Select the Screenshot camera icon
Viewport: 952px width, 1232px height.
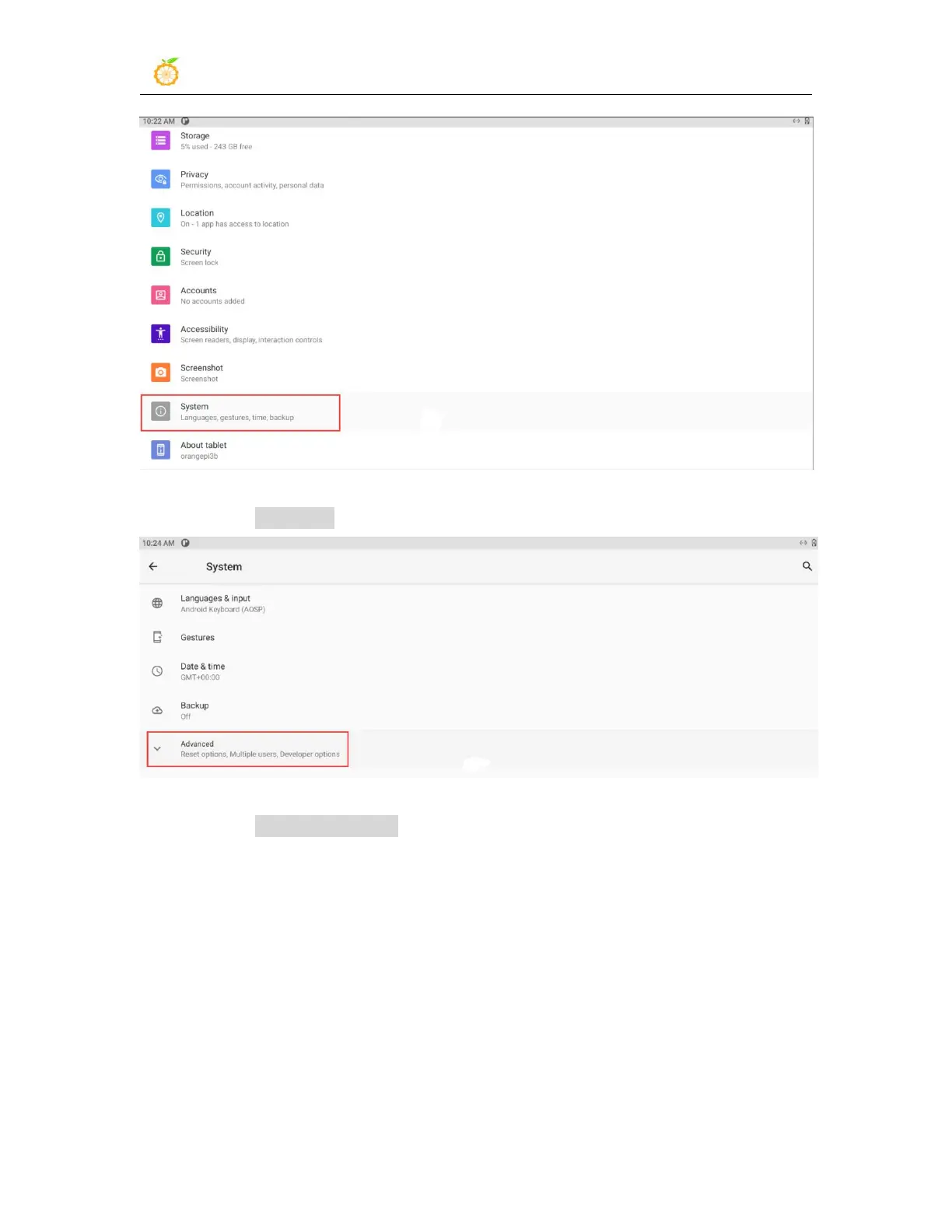[160, 373]
